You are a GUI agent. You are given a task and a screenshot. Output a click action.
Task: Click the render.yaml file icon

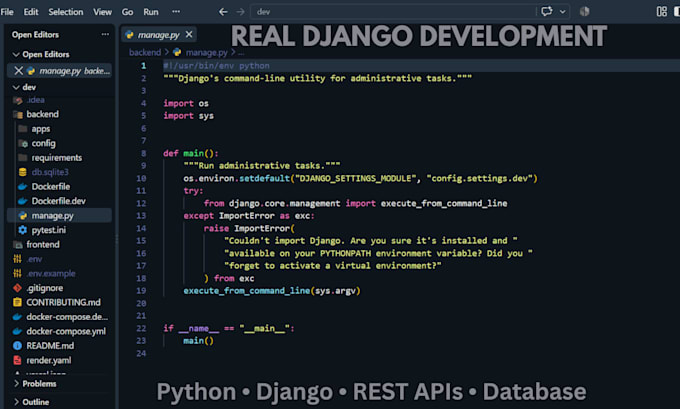[17, 360]
